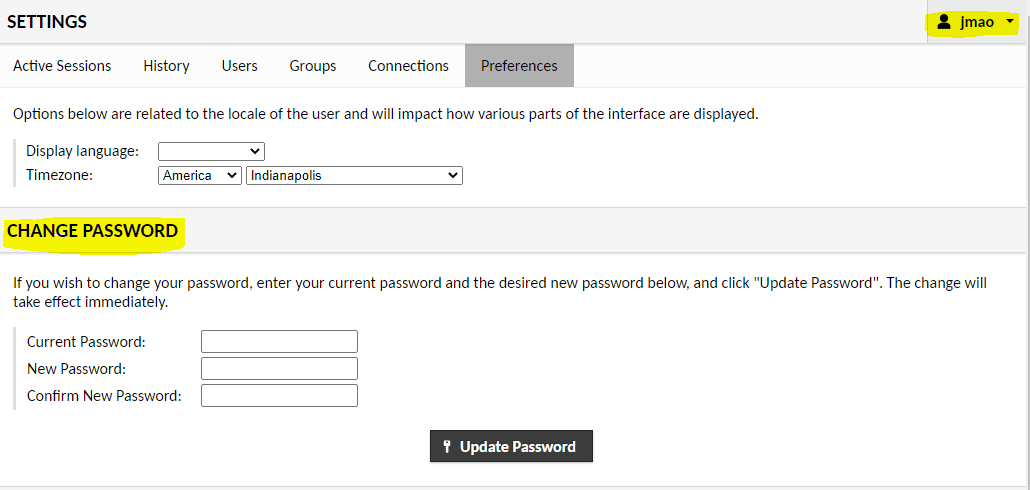Viewport: 1030px width, 490px height.
Task: Open the Display language dropdown
Action: [x=211, y=151]
